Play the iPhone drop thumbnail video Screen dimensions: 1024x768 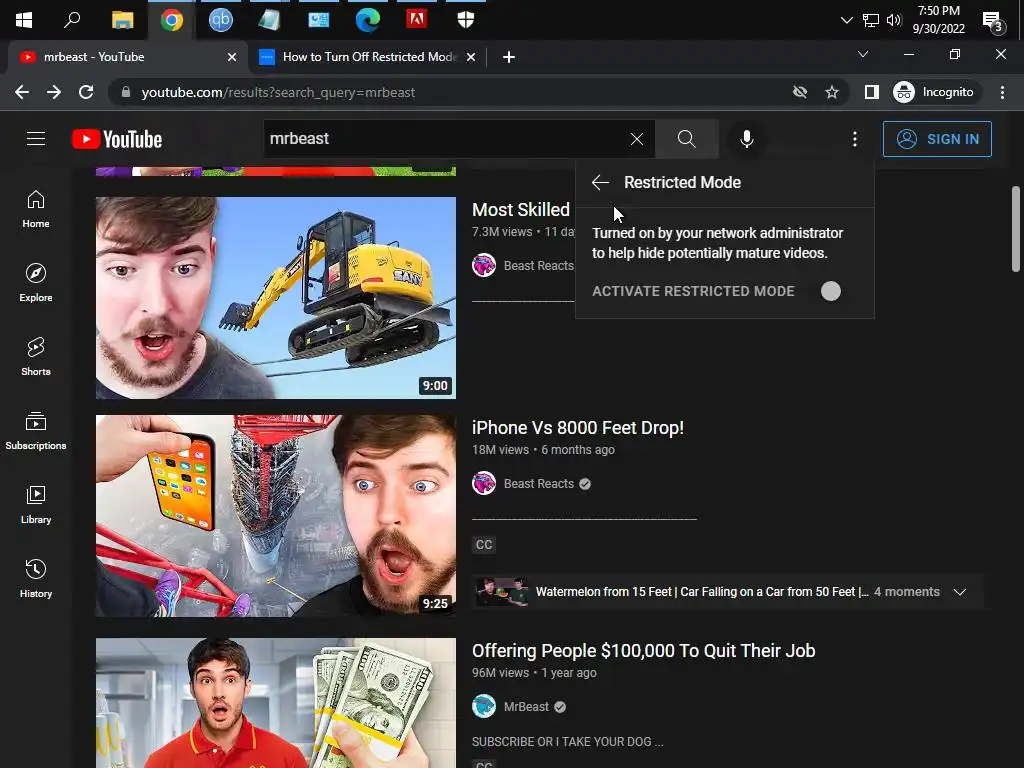pos(276,516)
